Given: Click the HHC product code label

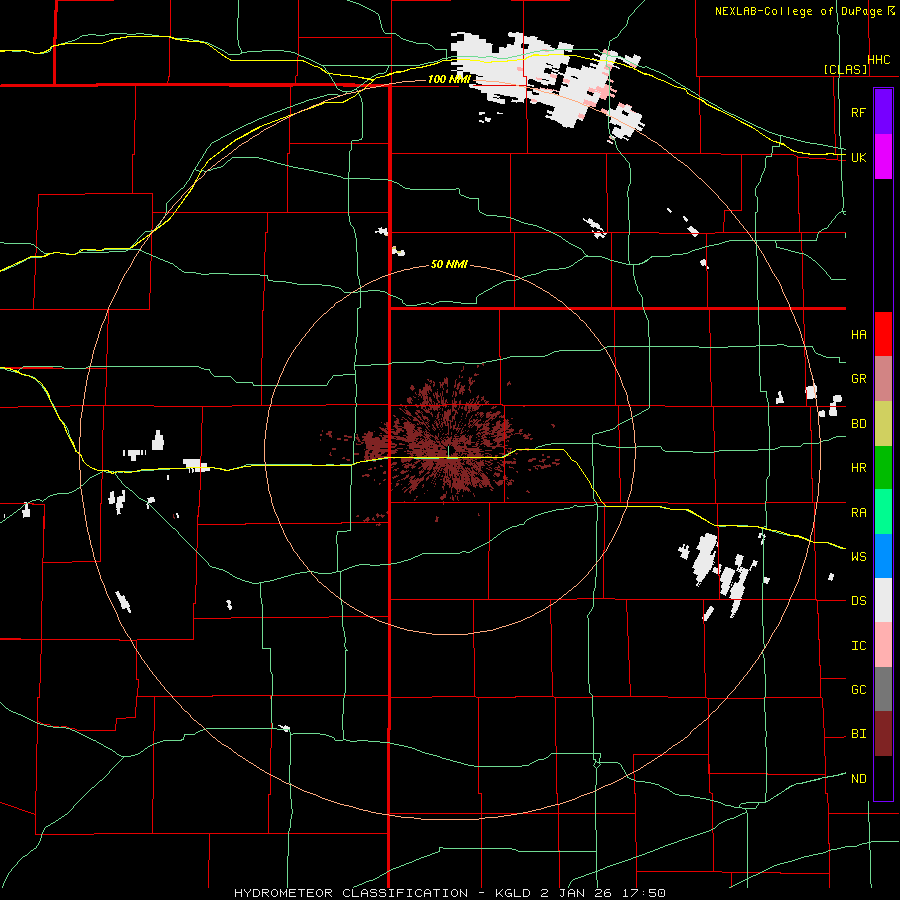Looking at the screenshot, I should point(878,60).
